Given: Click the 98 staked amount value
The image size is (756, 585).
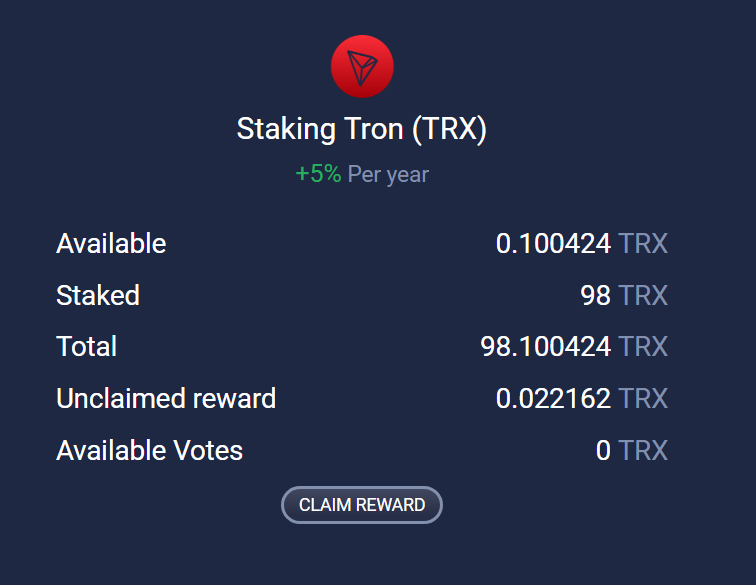Looking at the screenshot, I should click(x=595, y=295).
